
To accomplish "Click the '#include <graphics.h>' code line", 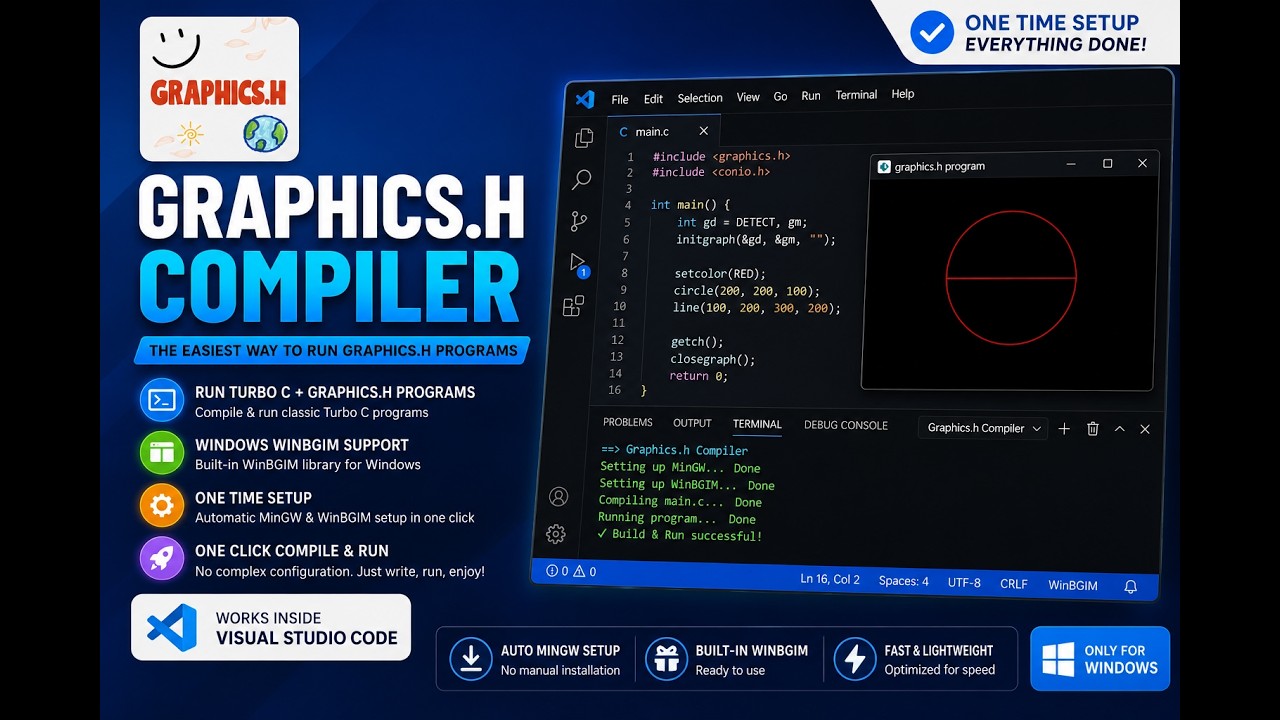I will (x=721, y=156).
